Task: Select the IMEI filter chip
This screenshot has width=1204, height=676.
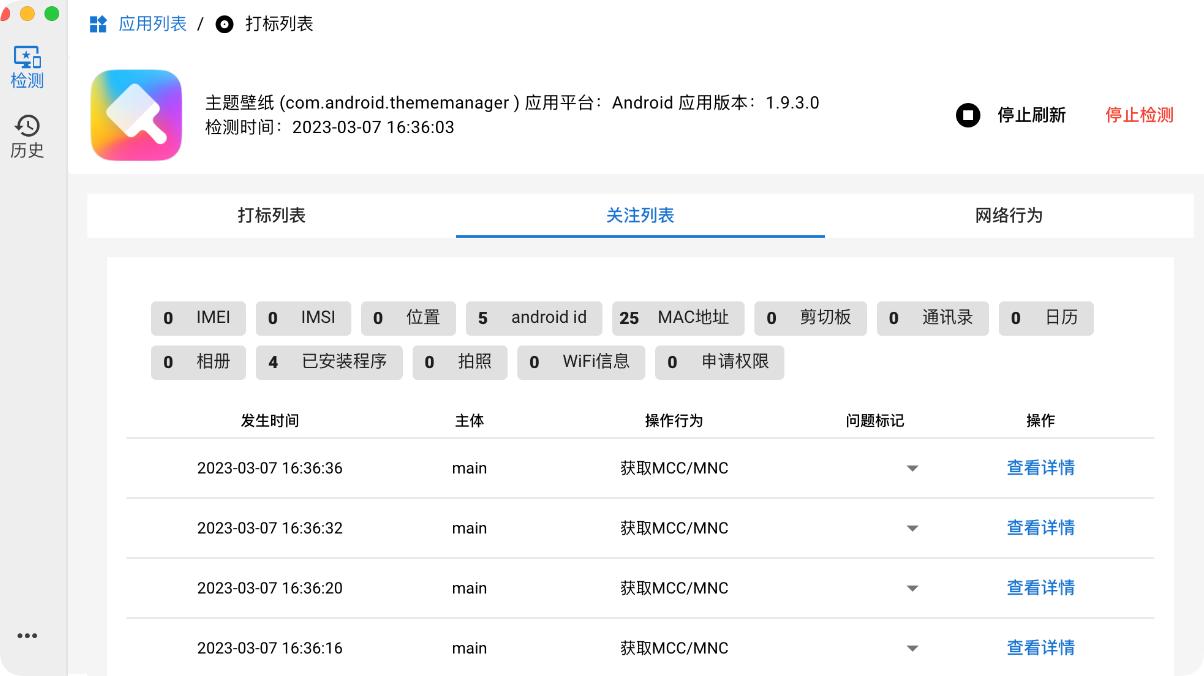Action: pos(198,318)
